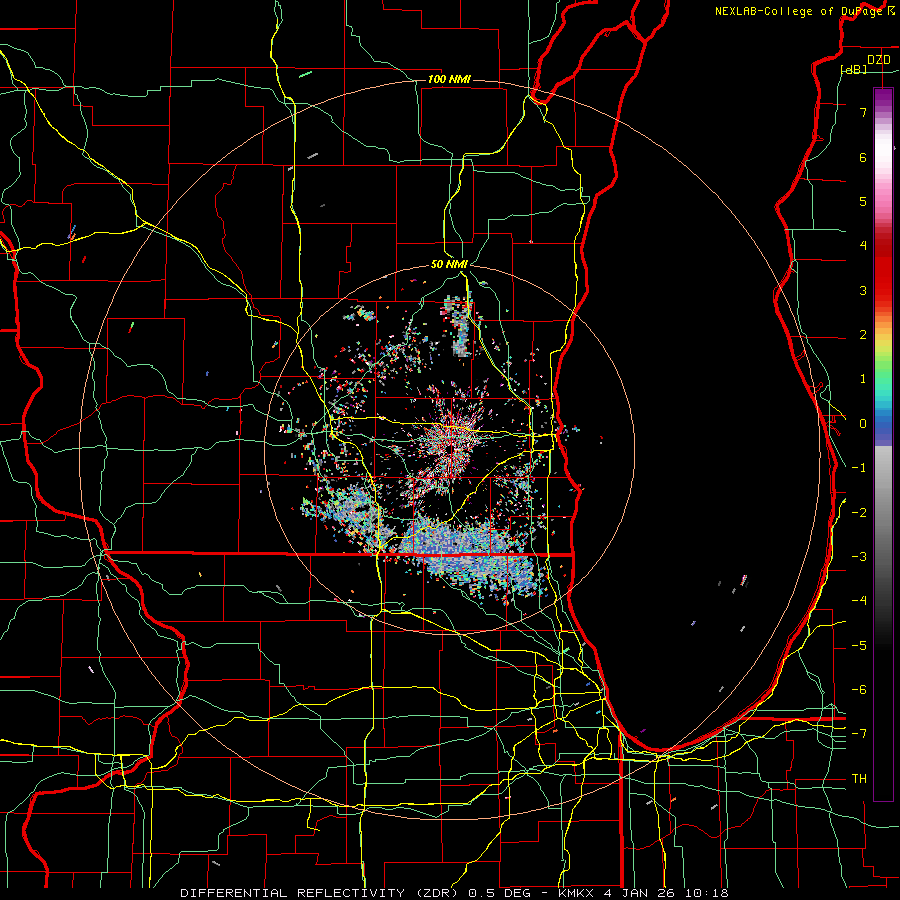This screenshot has height=900, width=900.
Task: Click the -4 value on the color scale
Action: [x=859, y=601]
